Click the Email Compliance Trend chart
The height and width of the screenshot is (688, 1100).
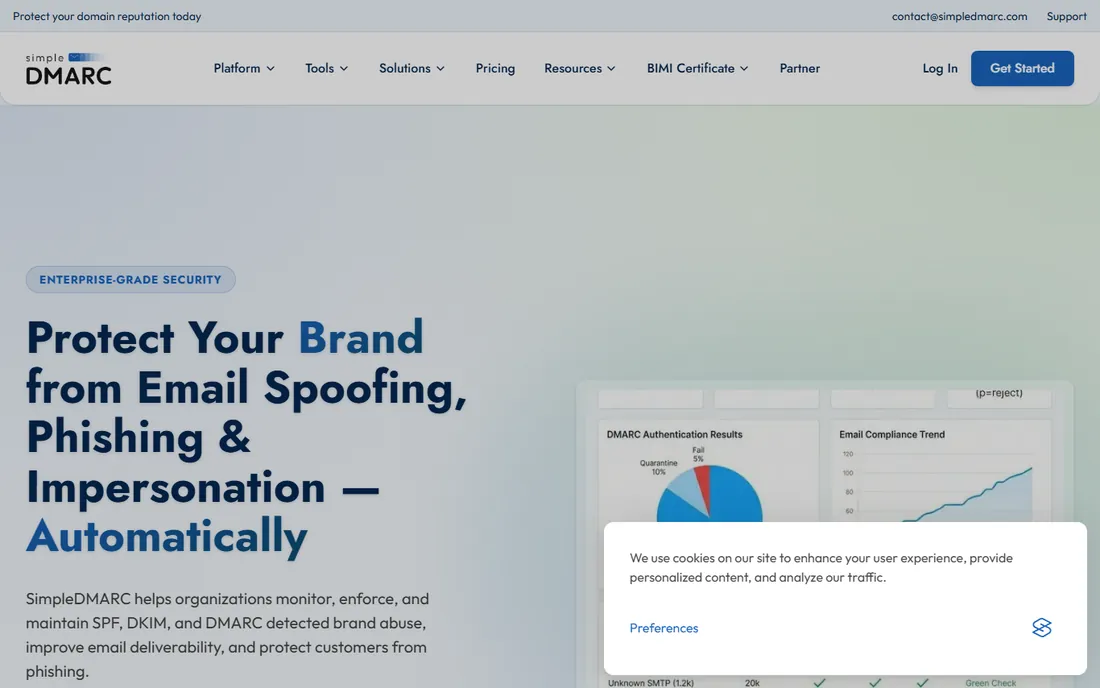coord(940,486)
